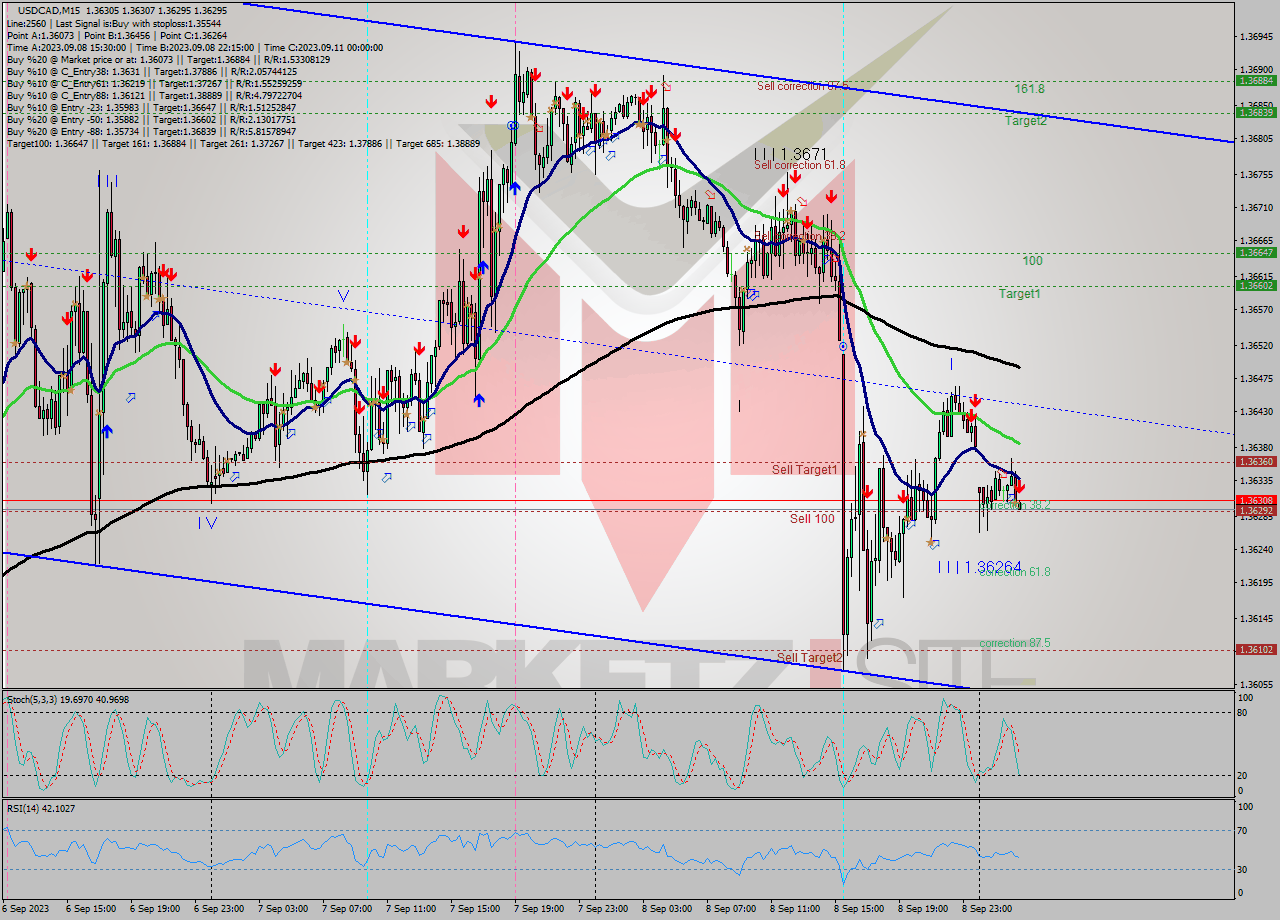The width and height of the screenshot is (1280, 920).
Task: Click the 1.36292 current price tag
Action: [1255, 511]
